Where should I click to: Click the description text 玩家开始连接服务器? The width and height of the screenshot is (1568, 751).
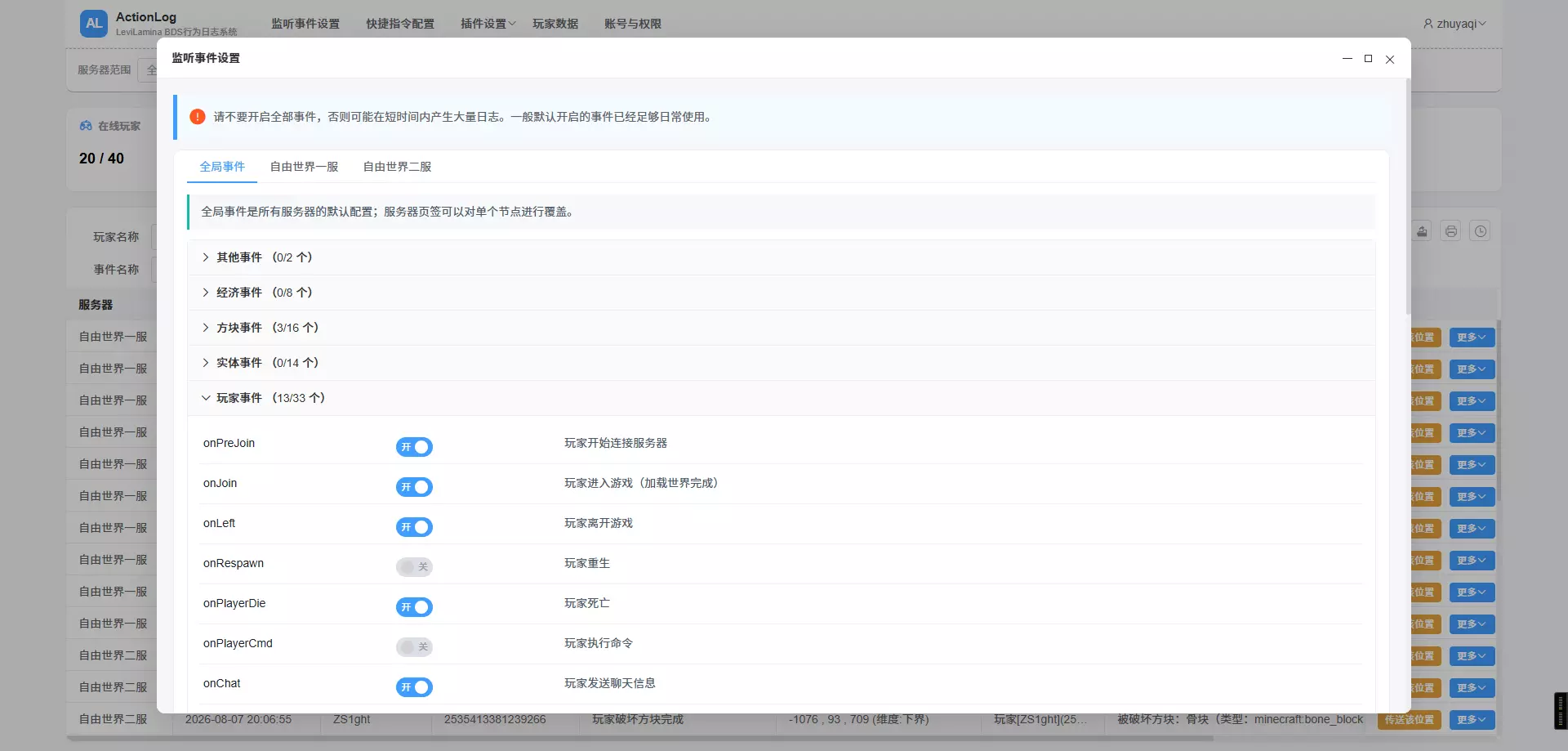click(x=616, y=443)
